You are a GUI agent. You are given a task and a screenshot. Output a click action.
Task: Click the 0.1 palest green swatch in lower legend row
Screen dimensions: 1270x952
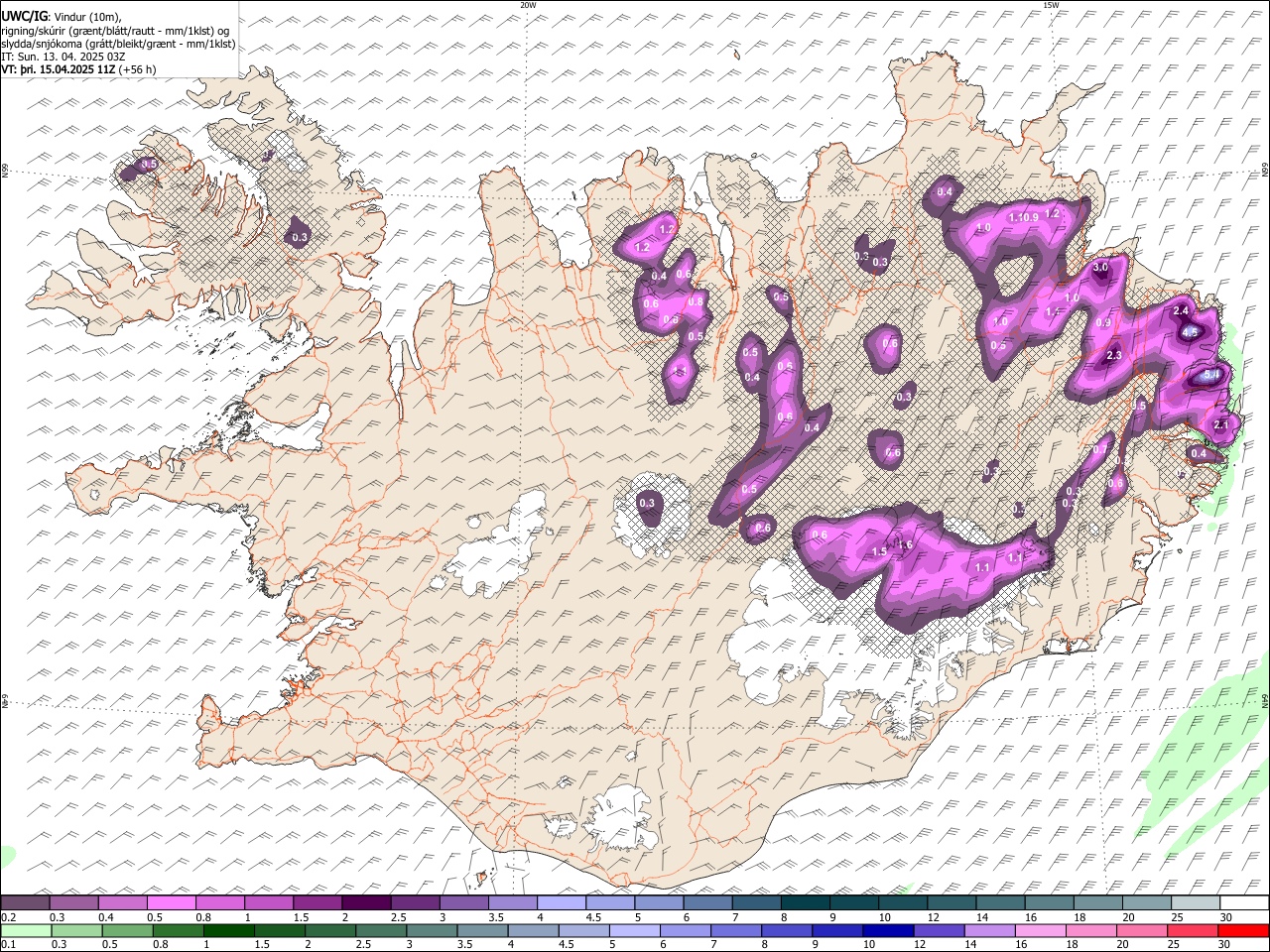26,930
